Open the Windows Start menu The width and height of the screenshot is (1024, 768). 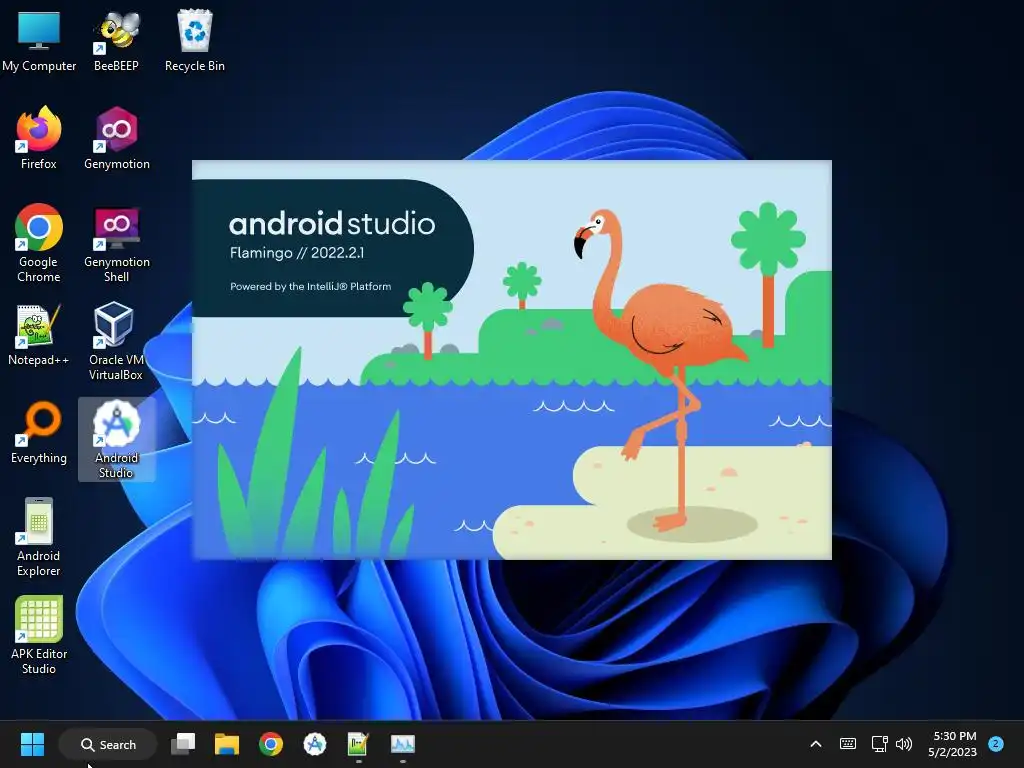(32, 744)
